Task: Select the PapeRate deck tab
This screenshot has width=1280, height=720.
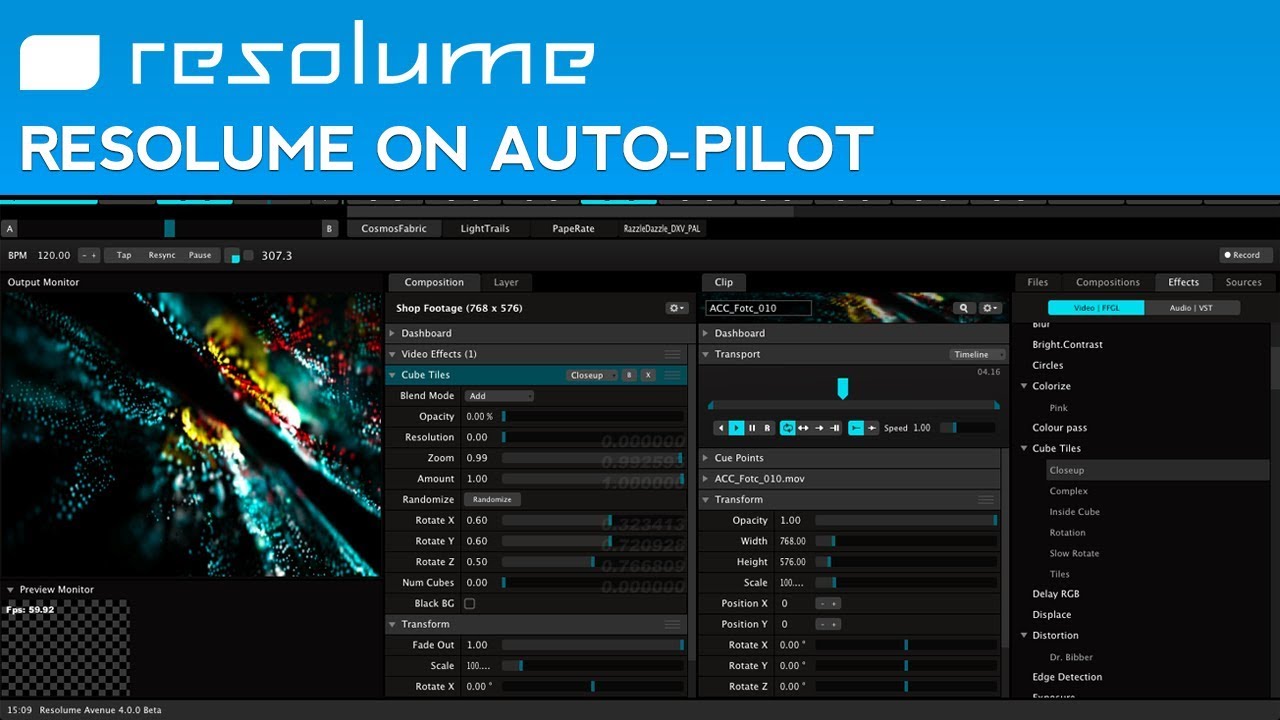Action: (573, 229)
